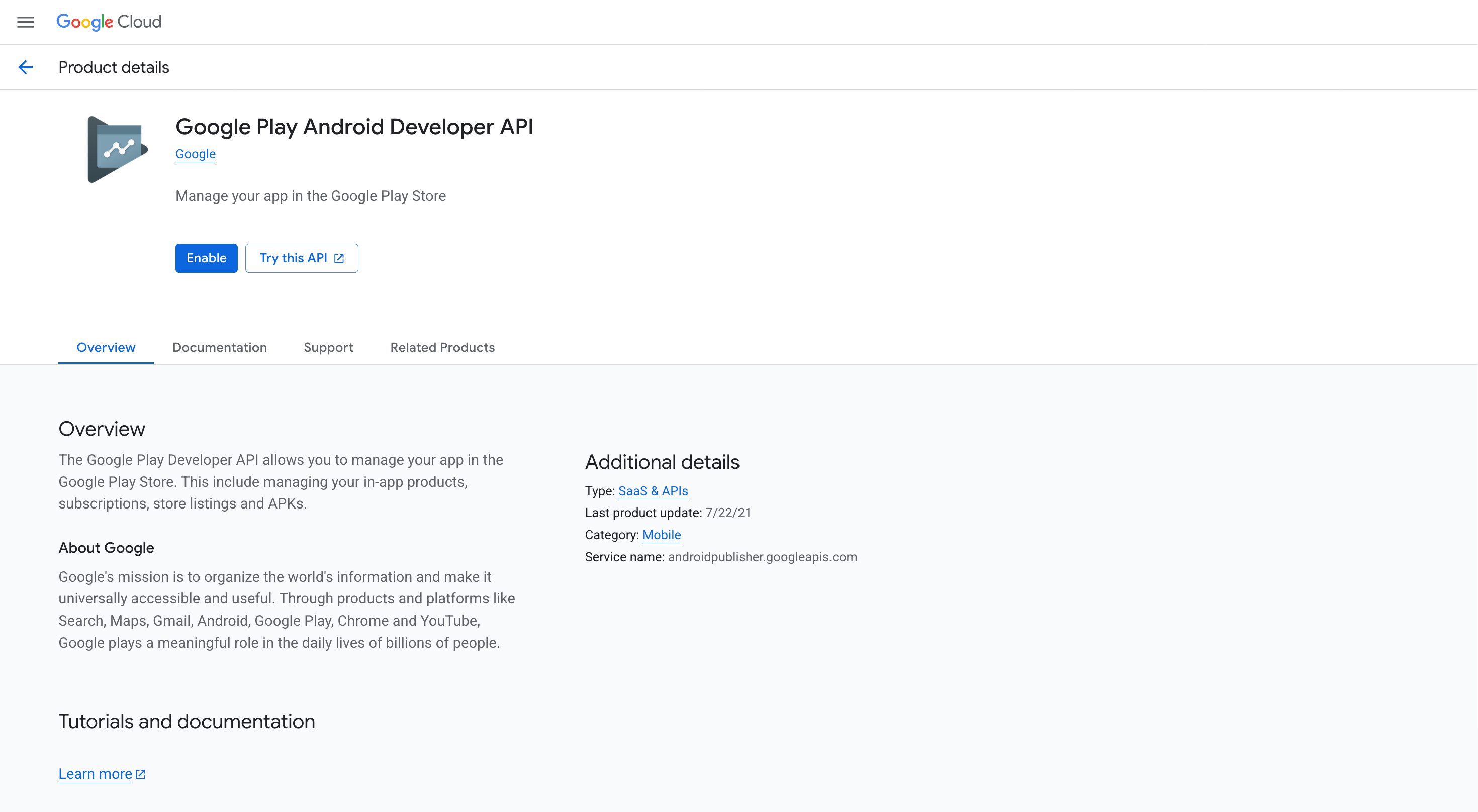Image resolution: width=1478 pixels, height=812 pixels.
Task: Switch to the Documentation tab
Action: (x=220, y=347)
